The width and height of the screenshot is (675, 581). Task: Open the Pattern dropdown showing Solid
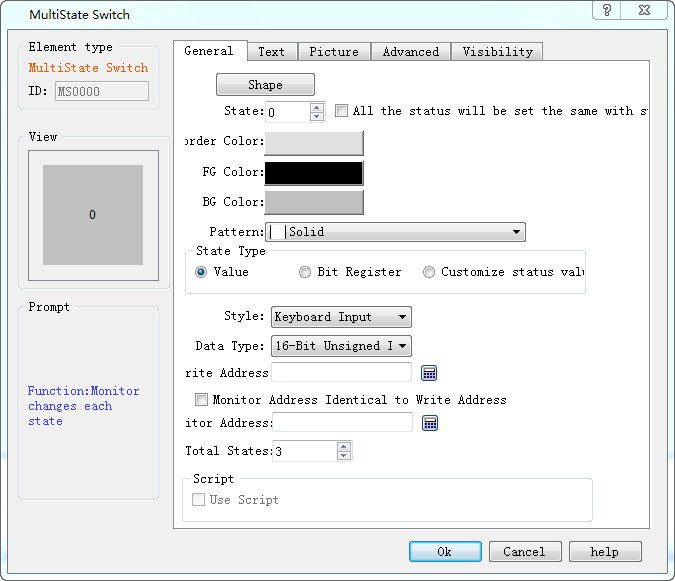pos(395,232)
